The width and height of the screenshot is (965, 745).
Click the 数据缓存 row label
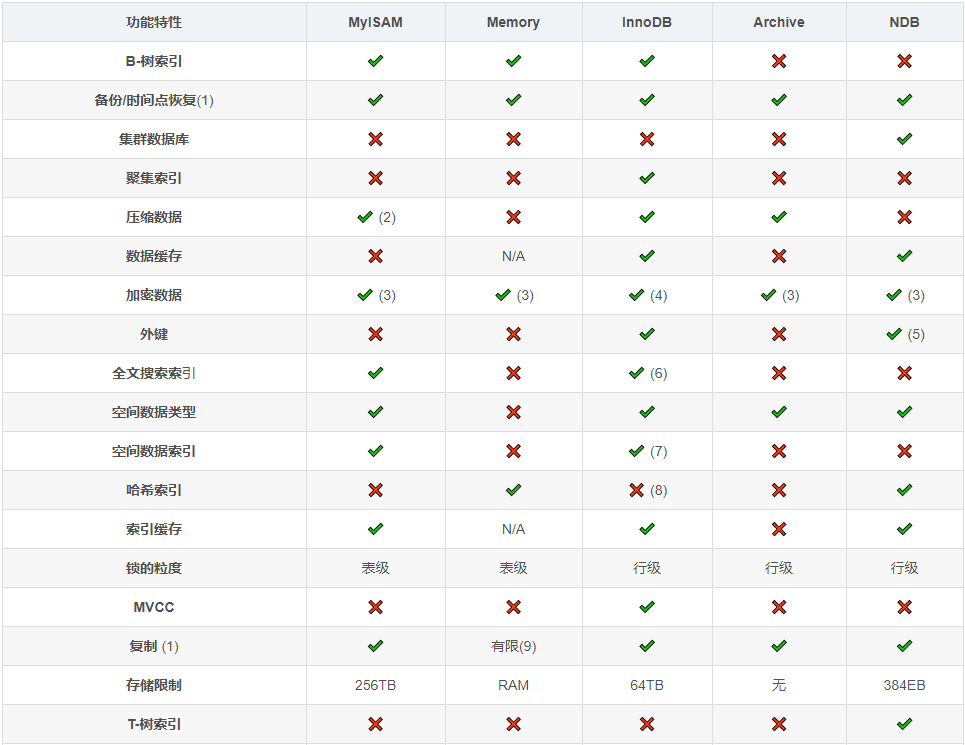[x=154, y=256]
